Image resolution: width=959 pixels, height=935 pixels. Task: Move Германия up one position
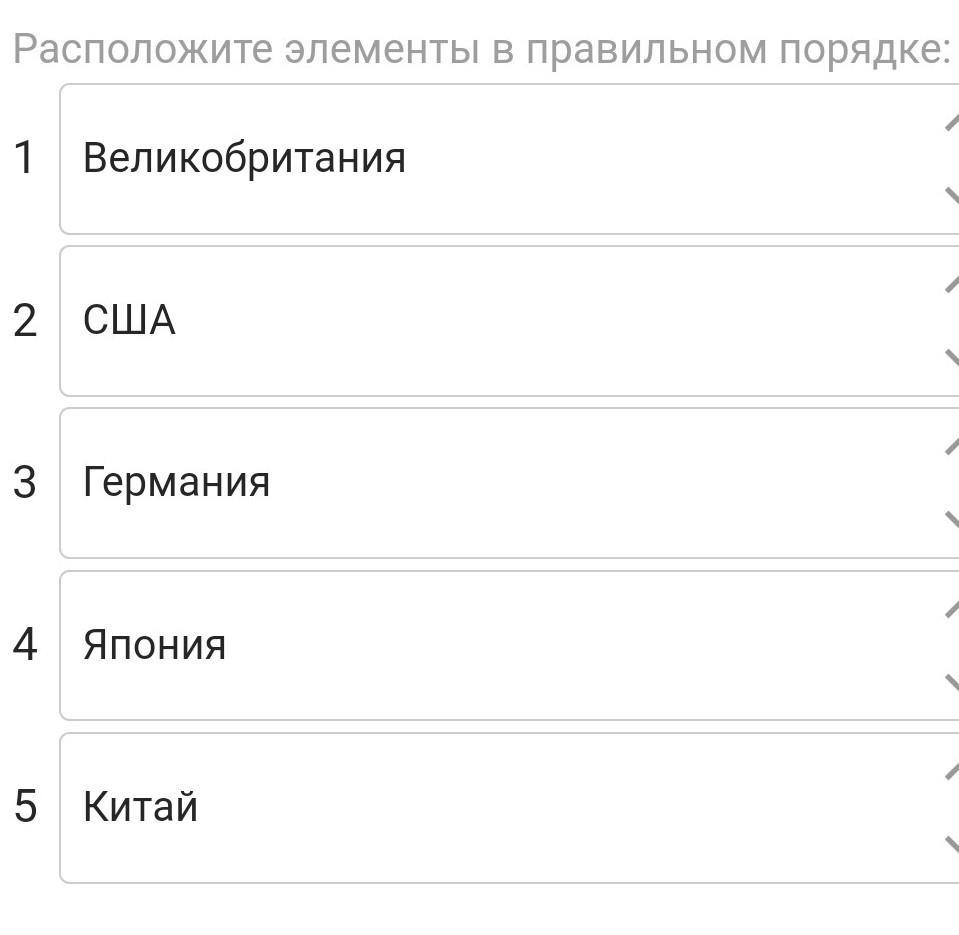coord(952,446)
